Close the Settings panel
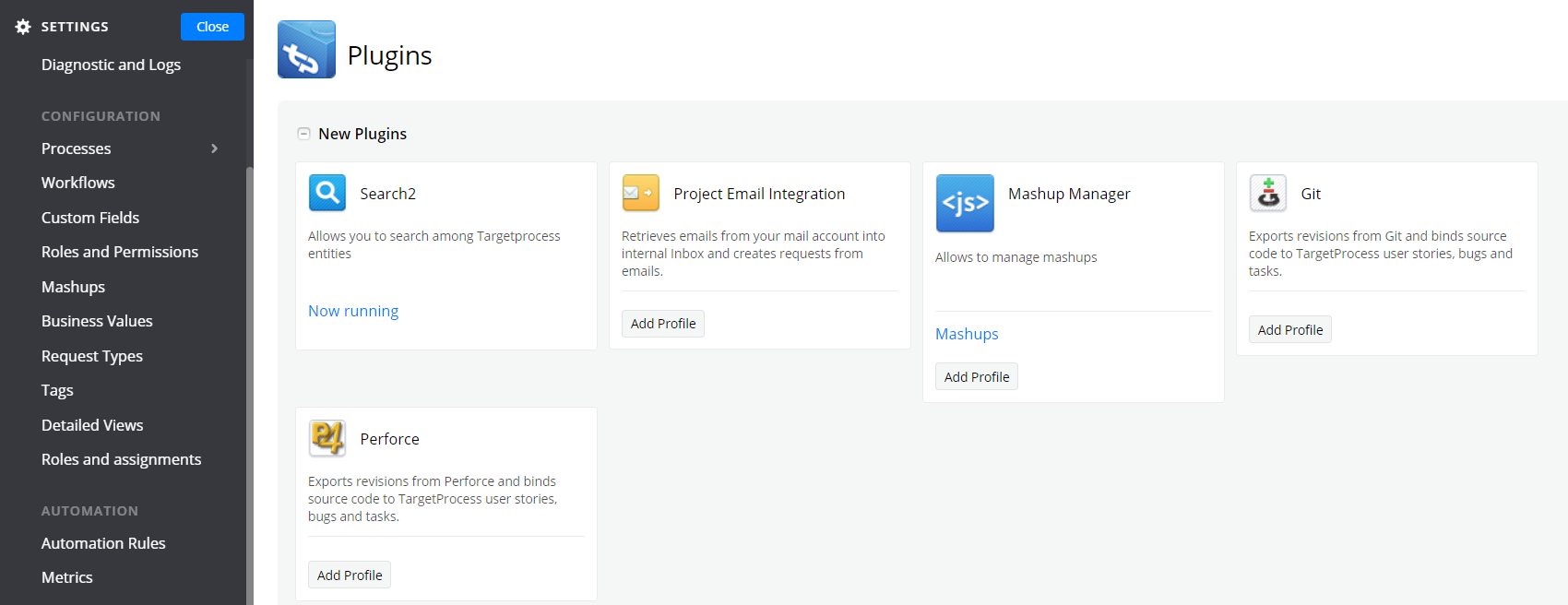The height and width of the screenshot is (605, 1568). 212,27
